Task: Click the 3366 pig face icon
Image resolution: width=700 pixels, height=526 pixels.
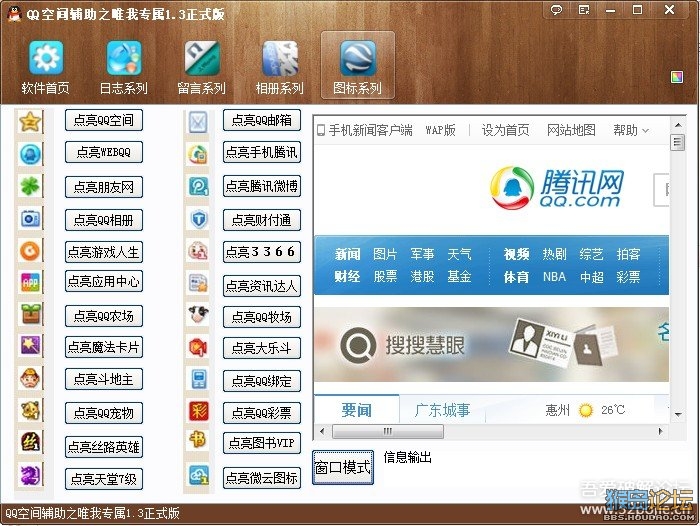Action: coord(198,251)
